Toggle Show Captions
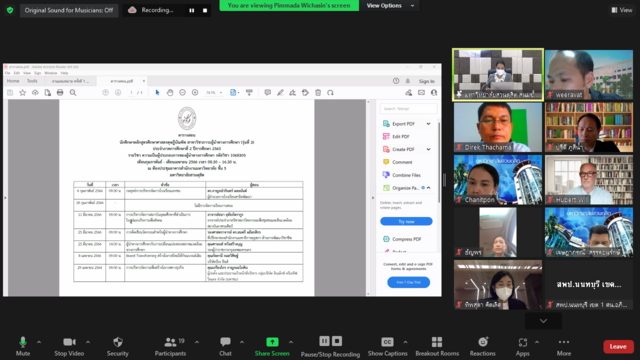Image resolution: width=640 pixels, height=360 pixels. [387, 346]
